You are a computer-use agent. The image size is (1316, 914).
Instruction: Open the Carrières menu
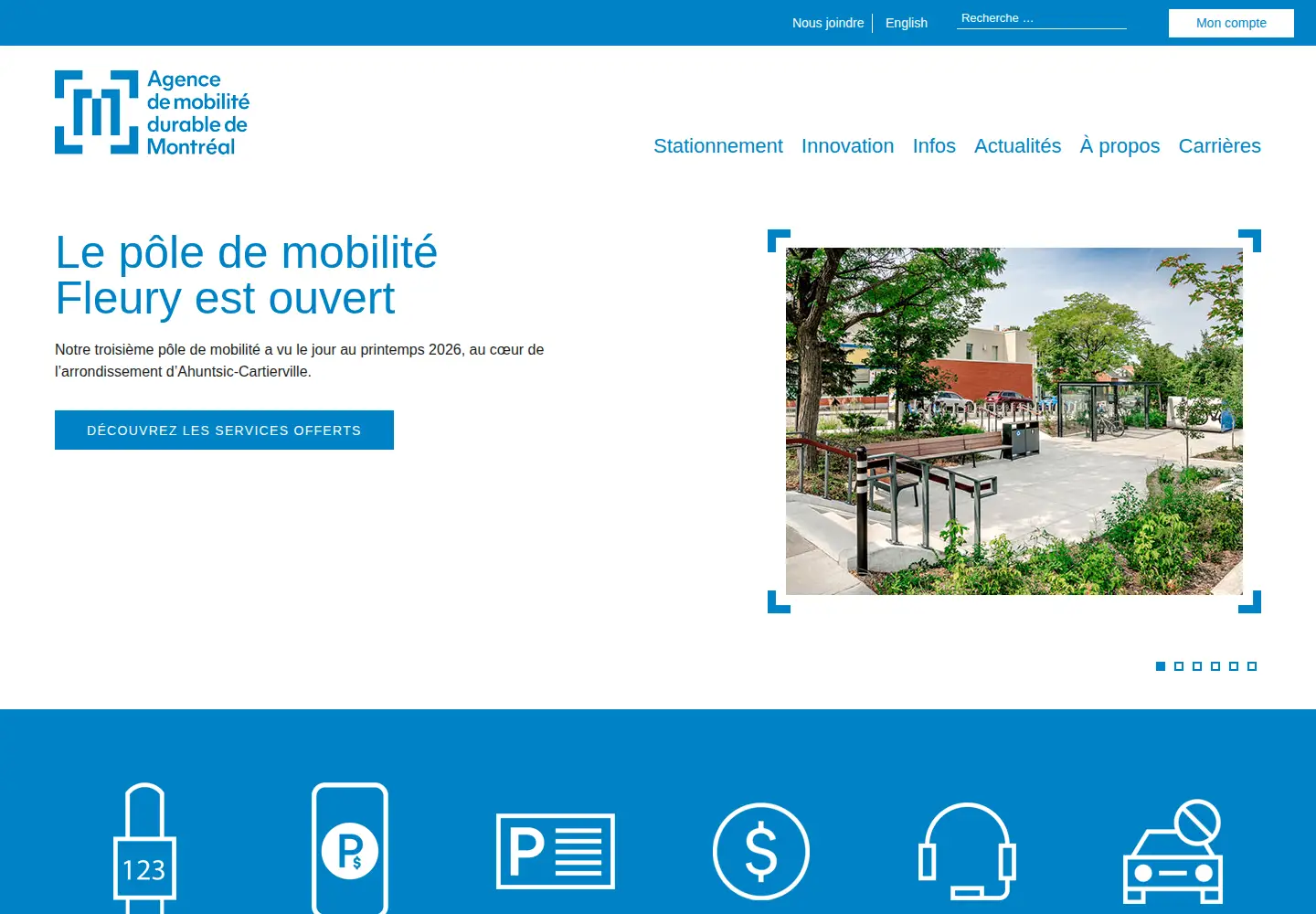(x=1220, y=146)
